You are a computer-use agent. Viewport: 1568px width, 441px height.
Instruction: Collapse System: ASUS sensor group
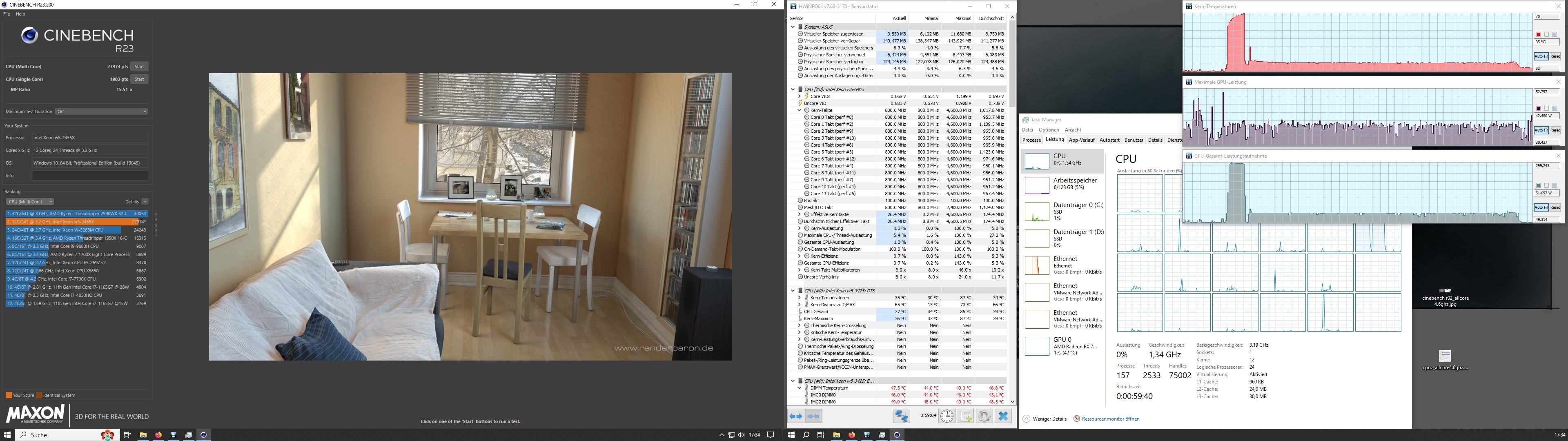click(x=793, y=27)
